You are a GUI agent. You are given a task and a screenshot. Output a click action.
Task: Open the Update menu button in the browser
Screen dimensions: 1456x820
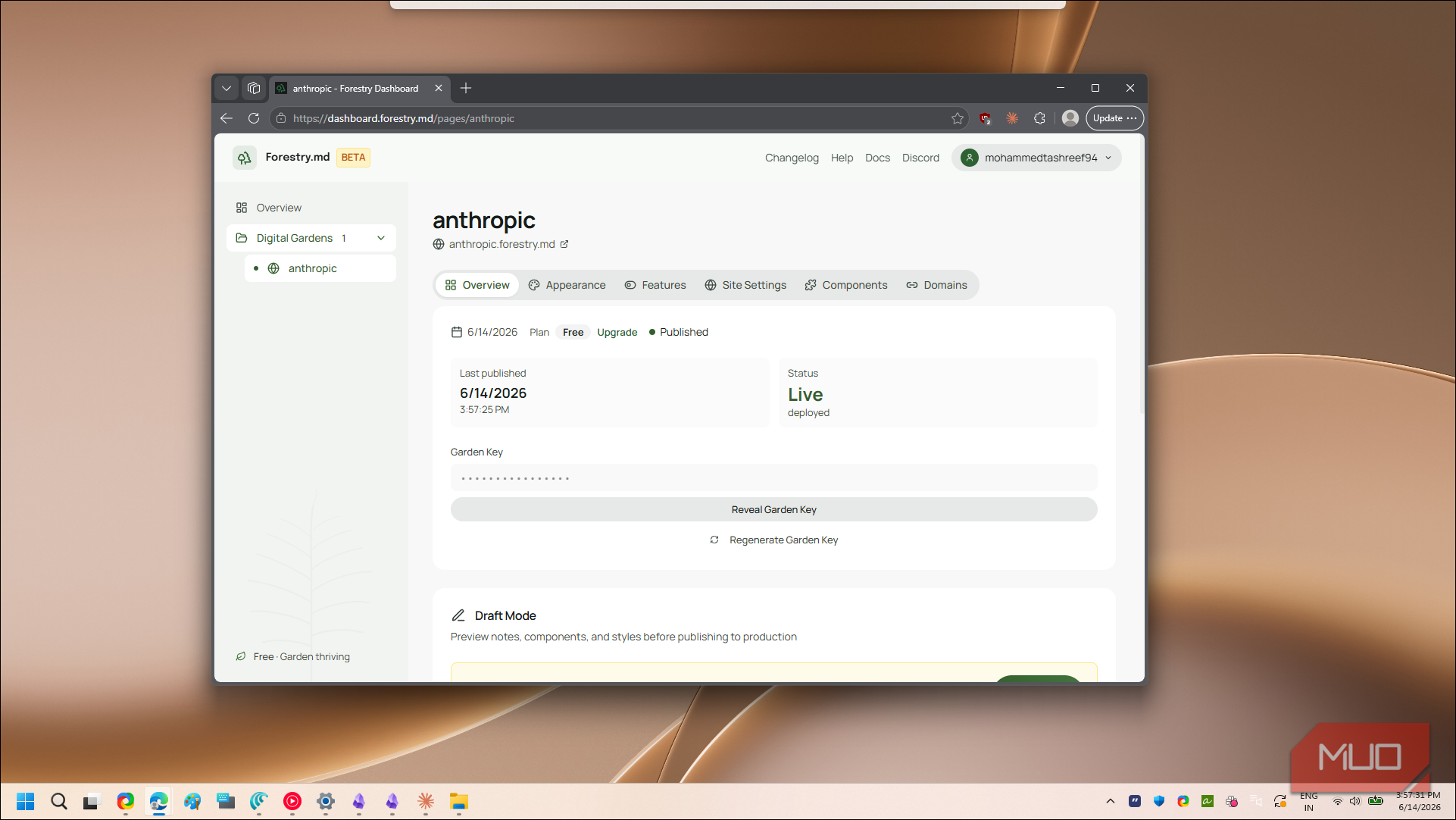[x=1114, y=118]
